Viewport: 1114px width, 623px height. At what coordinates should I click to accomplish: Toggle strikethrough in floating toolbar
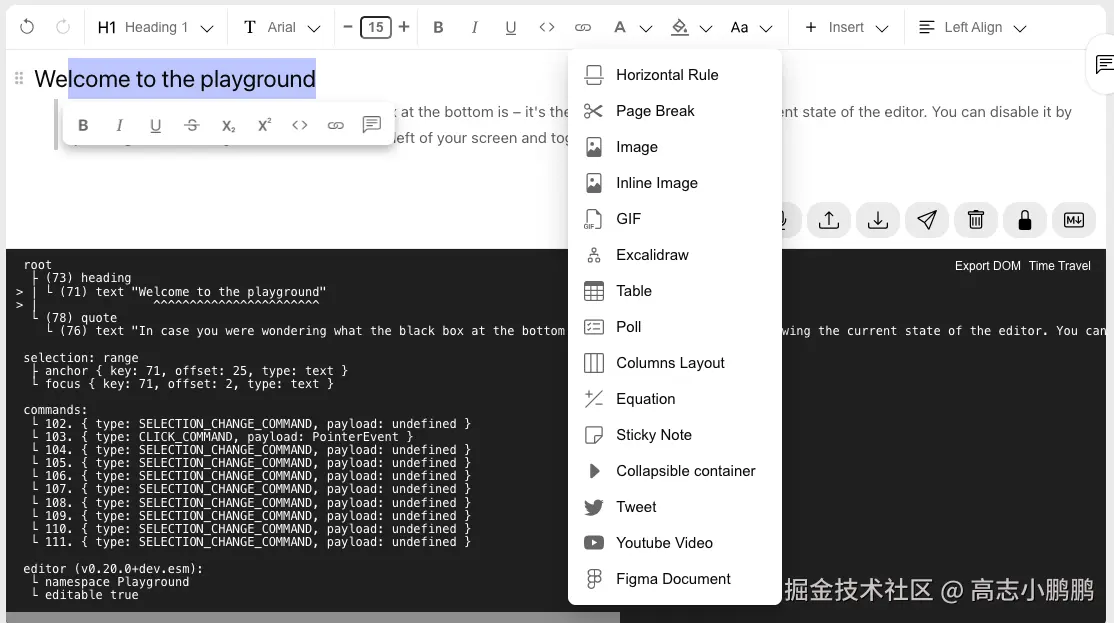click(x=191, y=125)
